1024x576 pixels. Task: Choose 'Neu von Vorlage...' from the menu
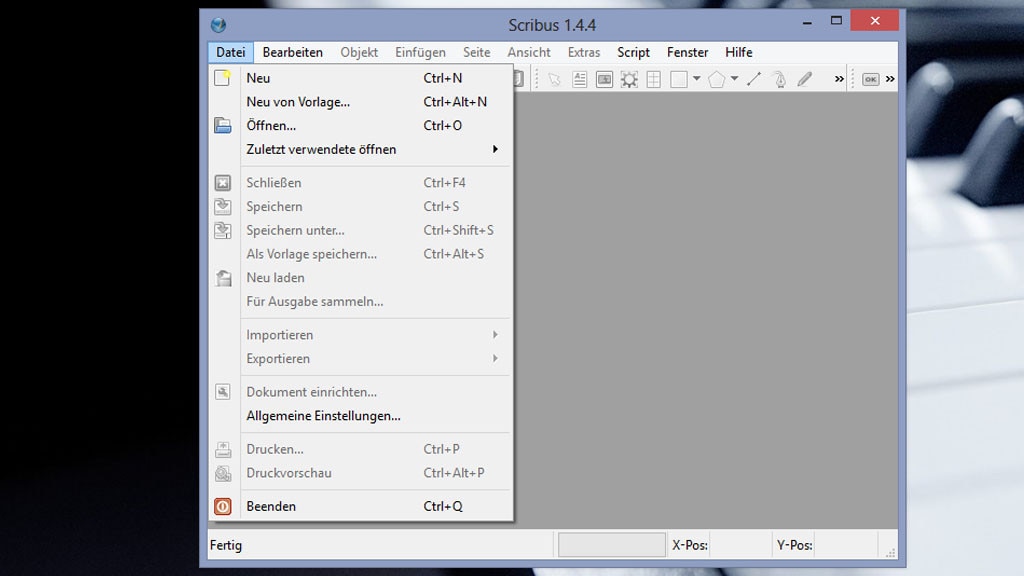point(298,102)
